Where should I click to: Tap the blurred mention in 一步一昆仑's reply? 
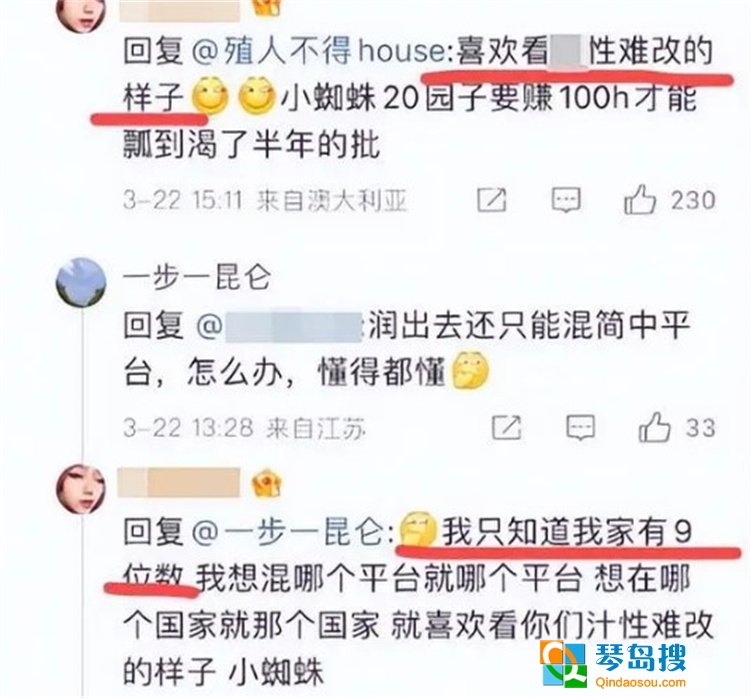click(279, 326)
